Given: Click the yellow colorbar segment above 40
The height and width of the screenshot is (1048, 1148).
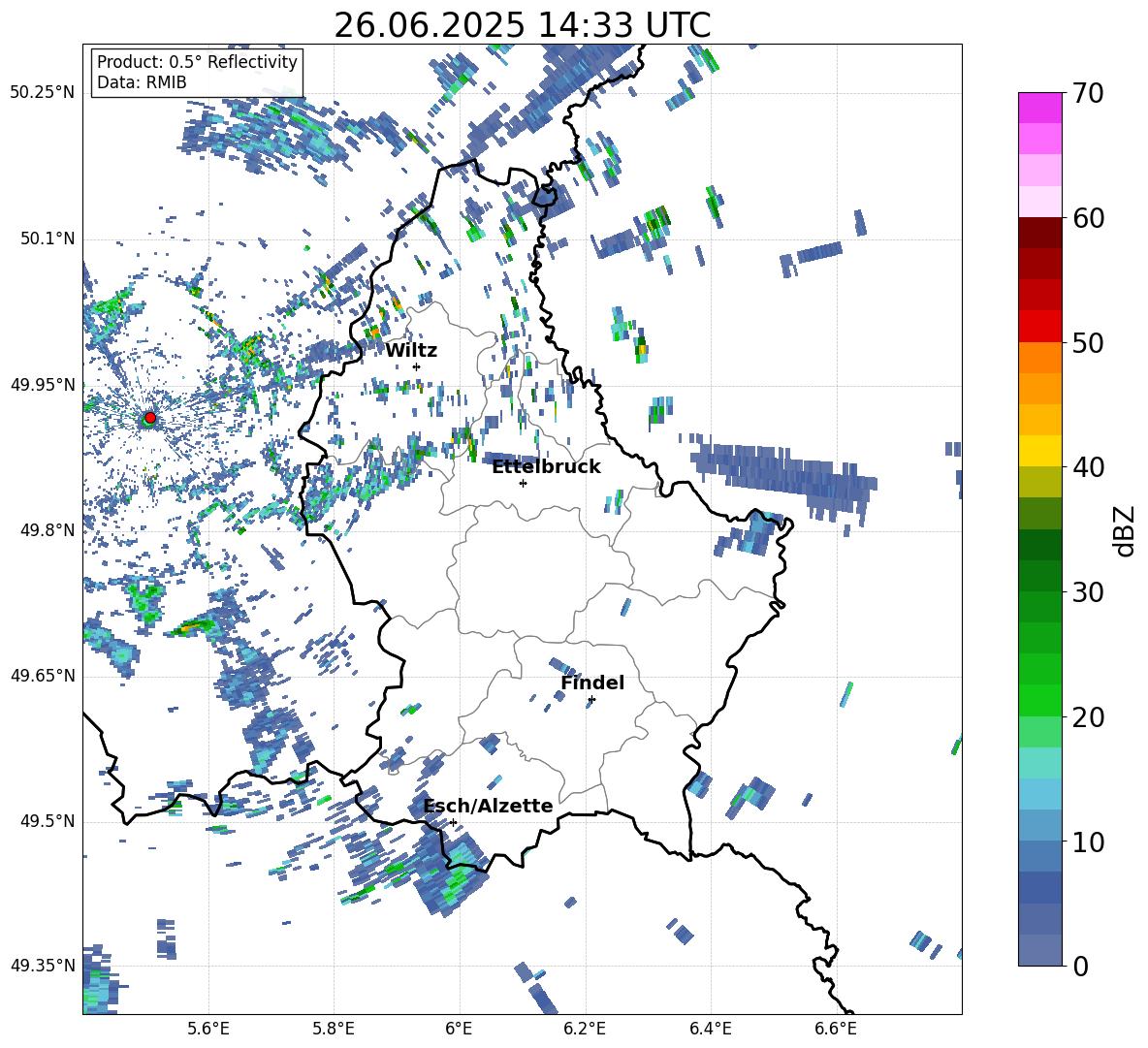Looking at the screenshot, I should 1039,451.
